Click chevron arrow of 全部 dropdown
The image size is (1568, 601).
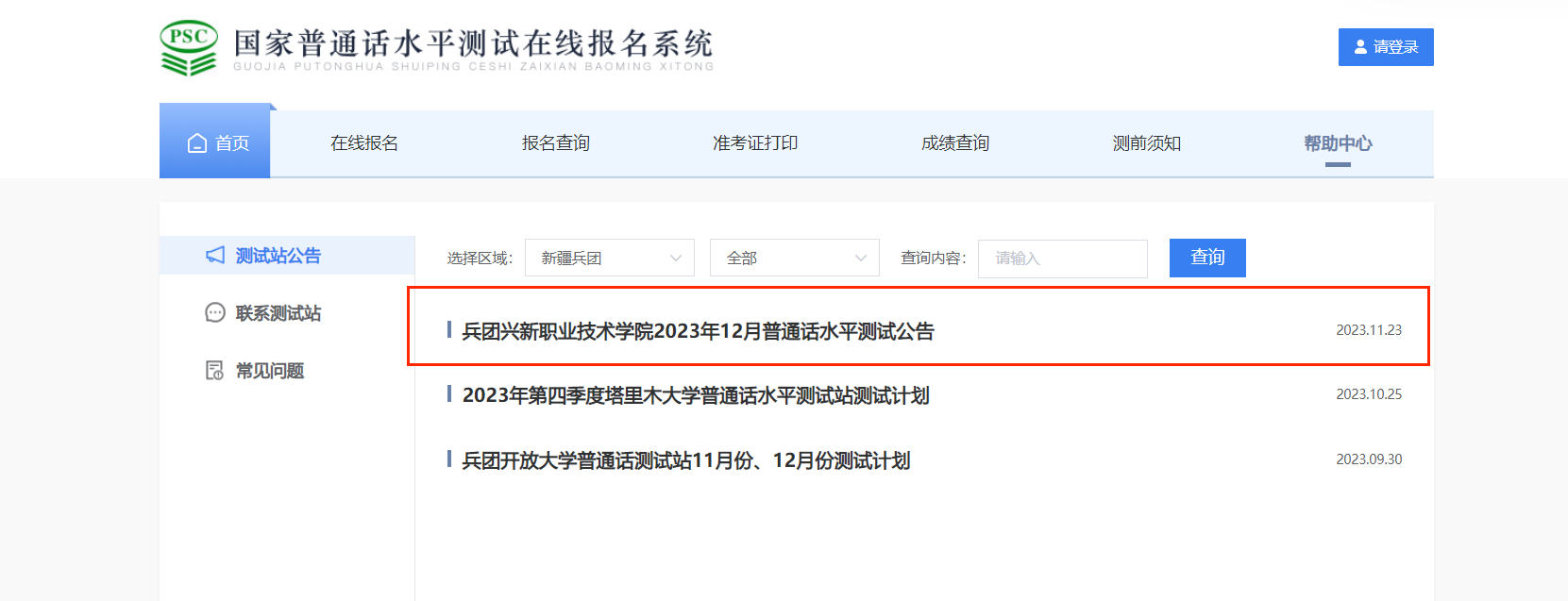tap(860, 259)
